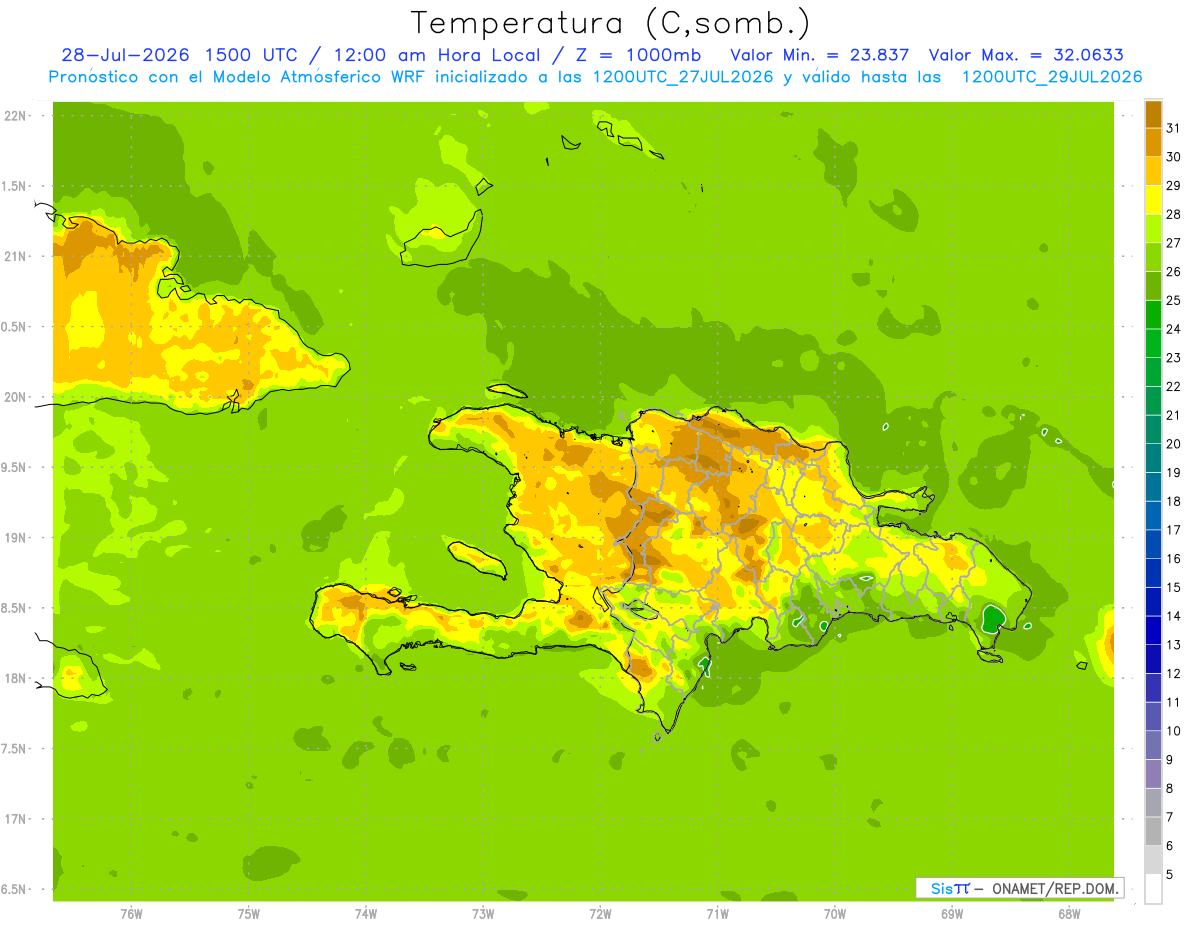
Task: Click the white legend swatch below 5
Action: point(1153,889)
